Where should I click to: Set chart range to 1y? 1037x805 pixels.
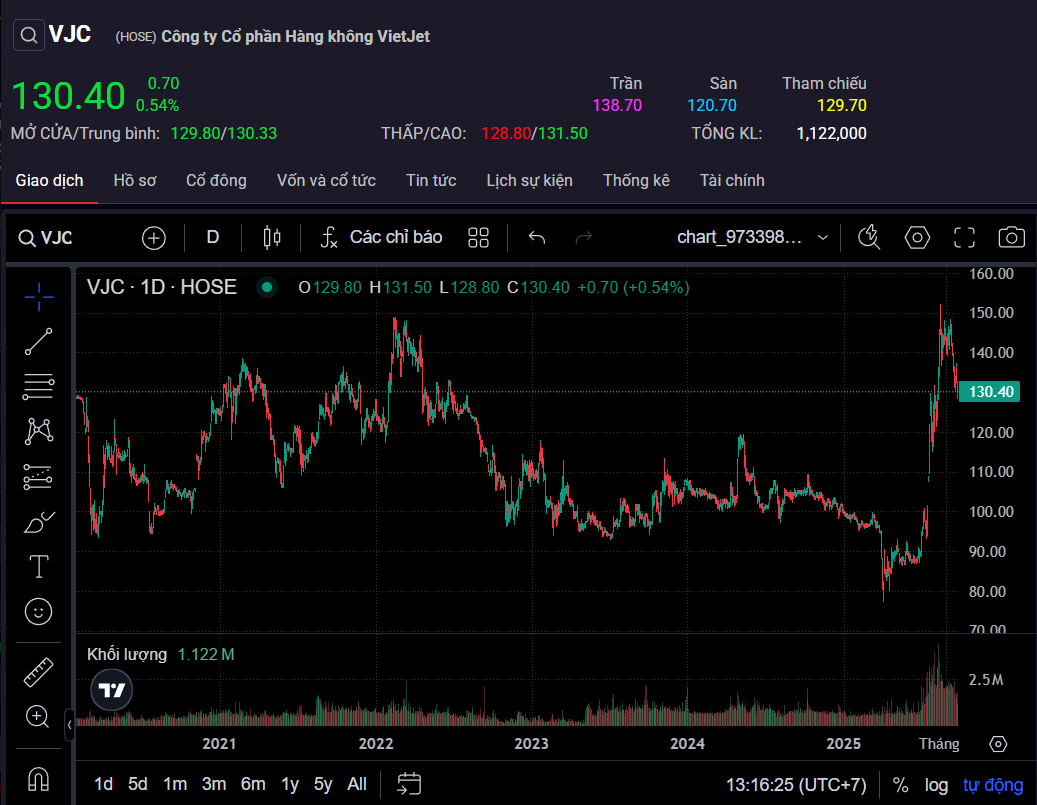[290, 784]
